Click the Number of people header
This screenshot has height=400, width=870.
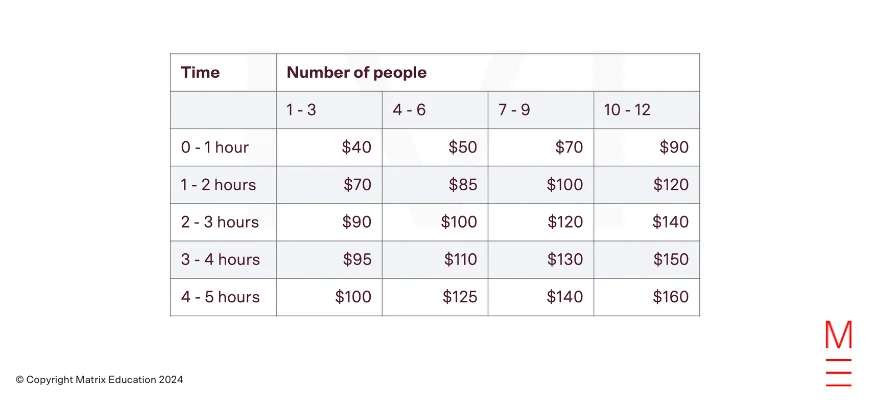(x=357, y=73)
